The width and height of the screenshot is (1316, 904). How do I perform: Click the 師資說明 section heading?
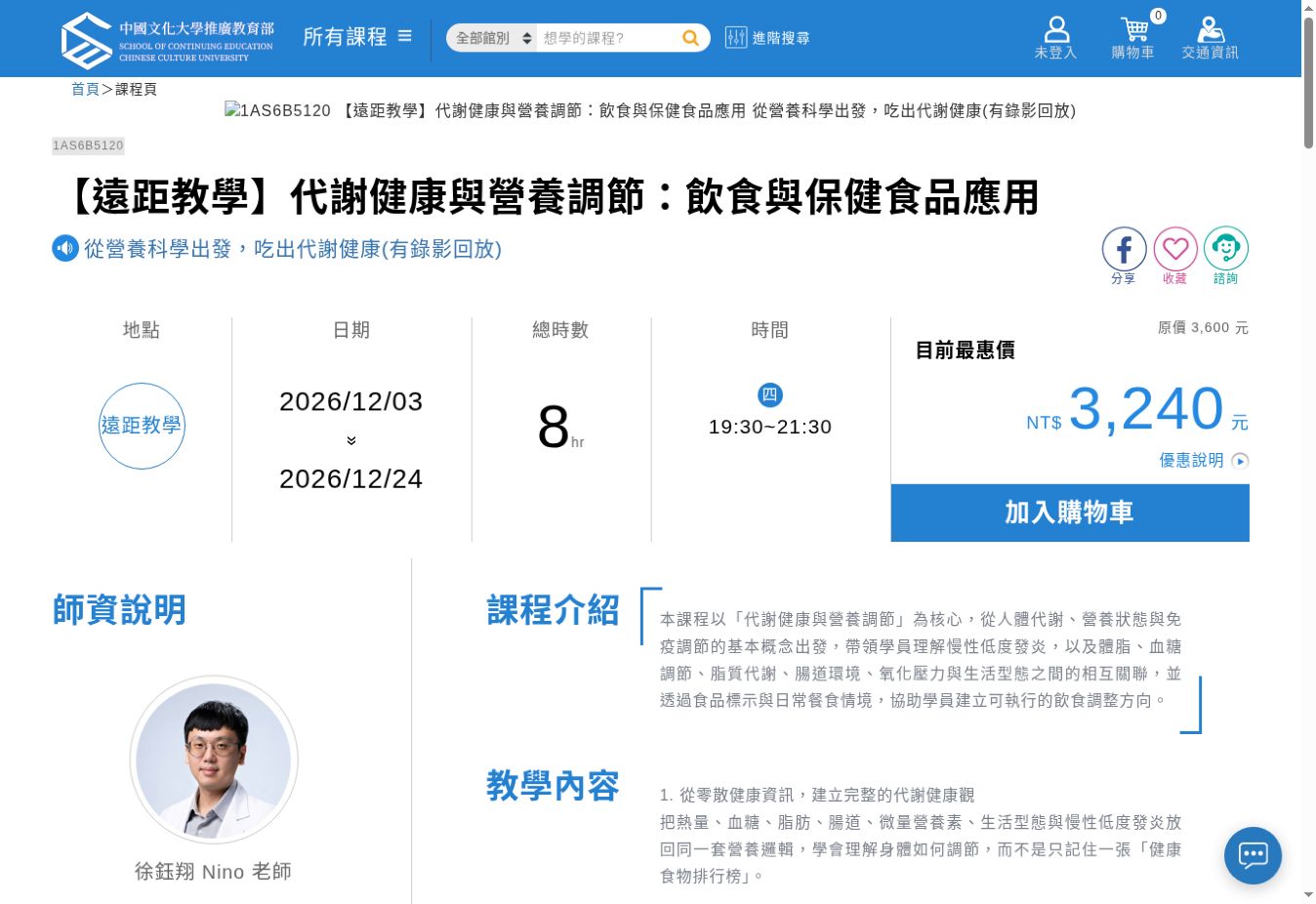(119, 610)
